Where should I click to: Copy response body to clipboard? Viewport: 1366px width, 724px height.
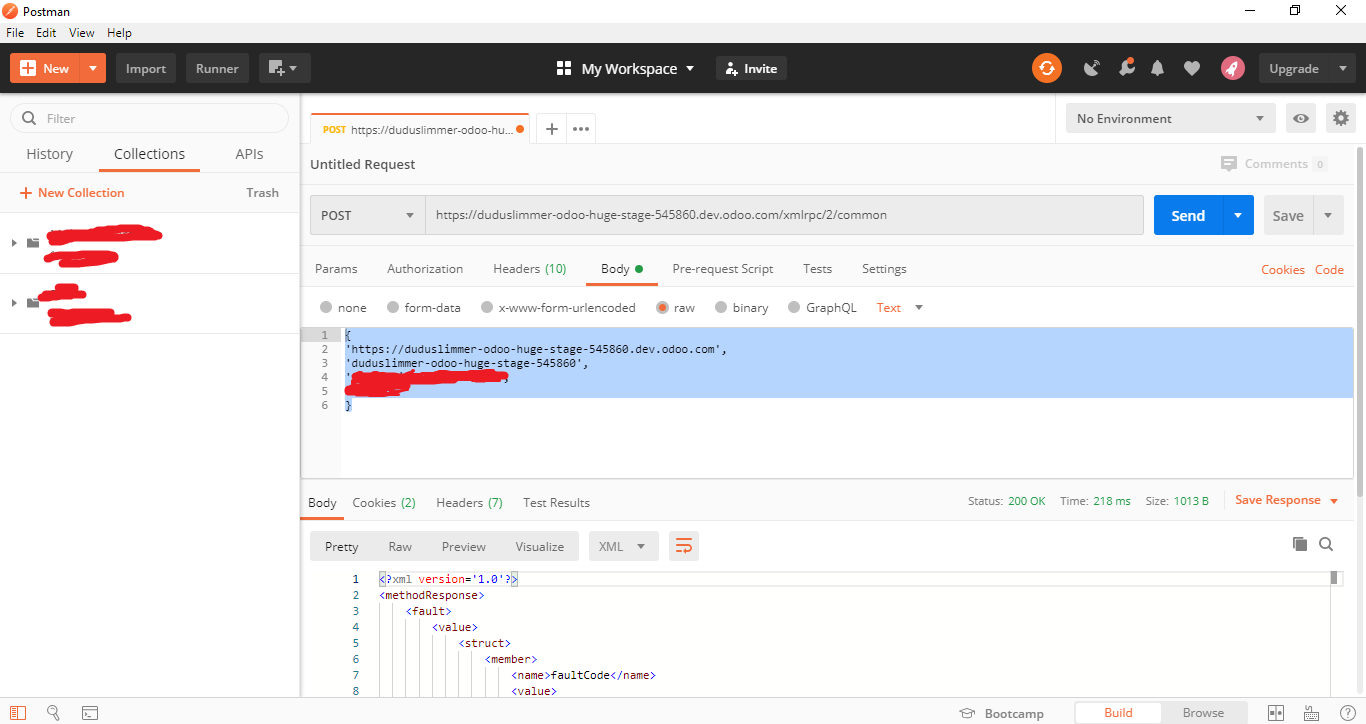coord(1300,544)
